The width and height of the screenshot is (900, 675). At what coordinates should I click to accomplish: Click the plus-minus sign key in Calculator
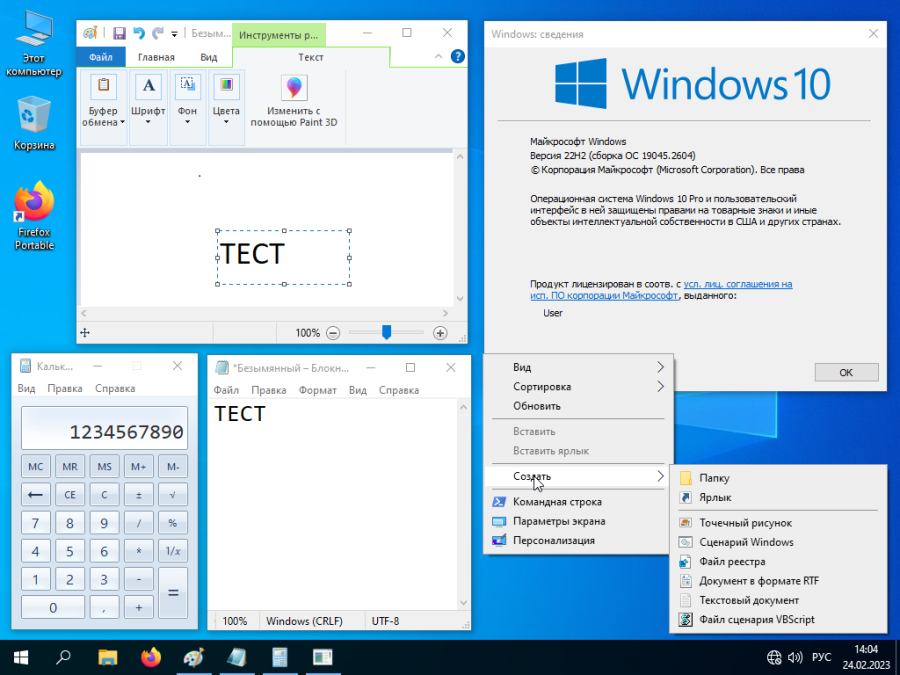click(138, 494)
